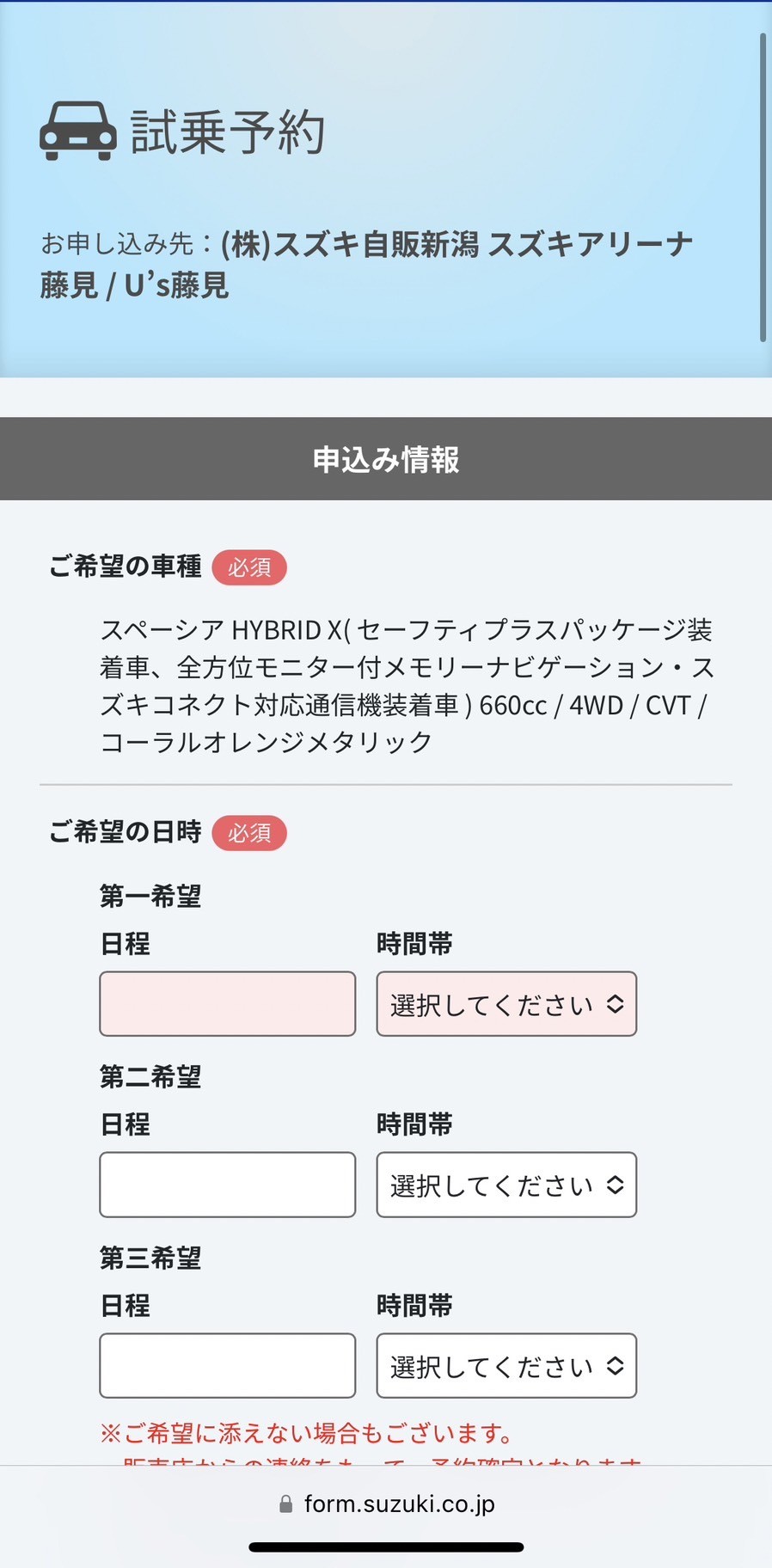
Task: Click the up-down chevron in the 第一希望 time selector
Action: click(x=615, y=1004)
